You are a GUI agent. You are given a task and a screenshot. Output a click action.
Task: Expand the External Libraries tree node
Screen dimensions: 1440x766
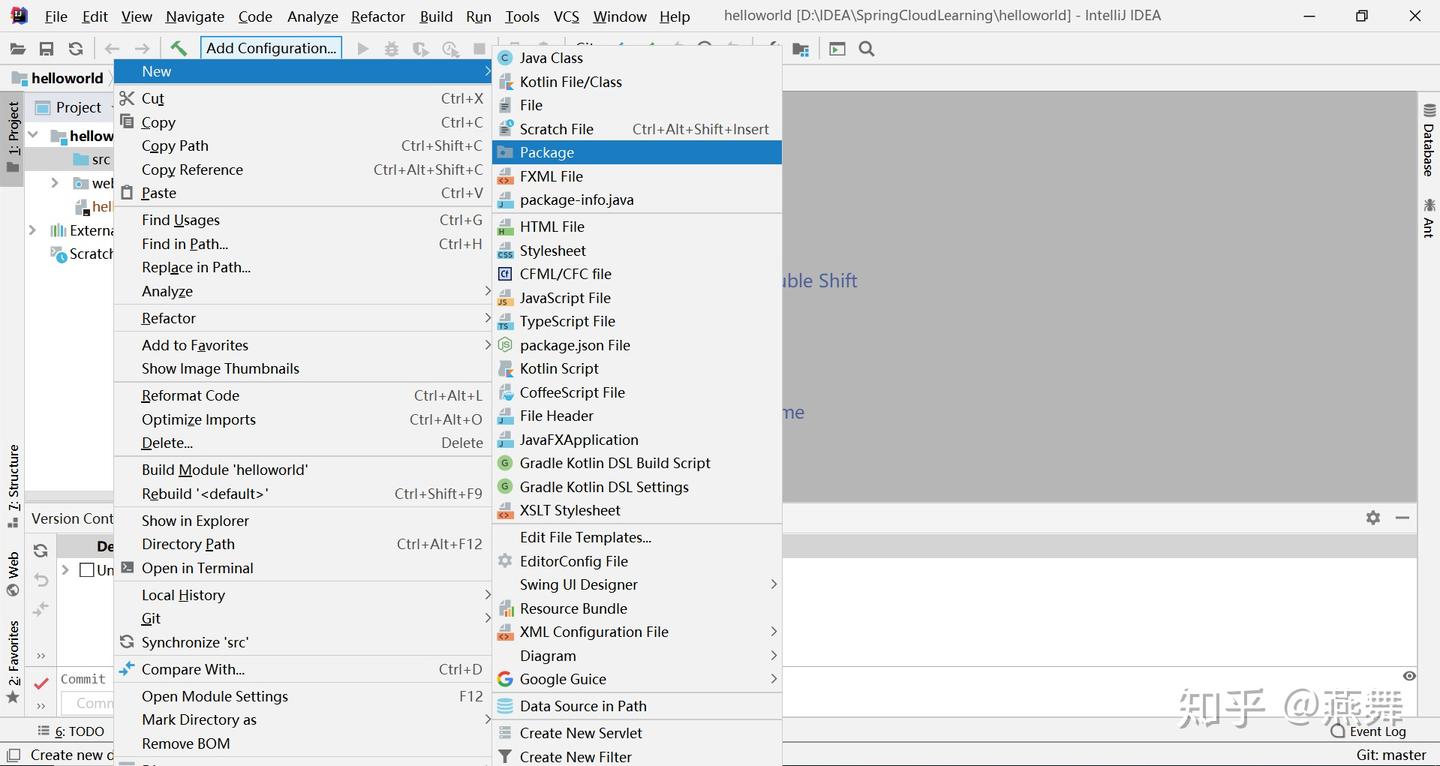pos(32,230)
